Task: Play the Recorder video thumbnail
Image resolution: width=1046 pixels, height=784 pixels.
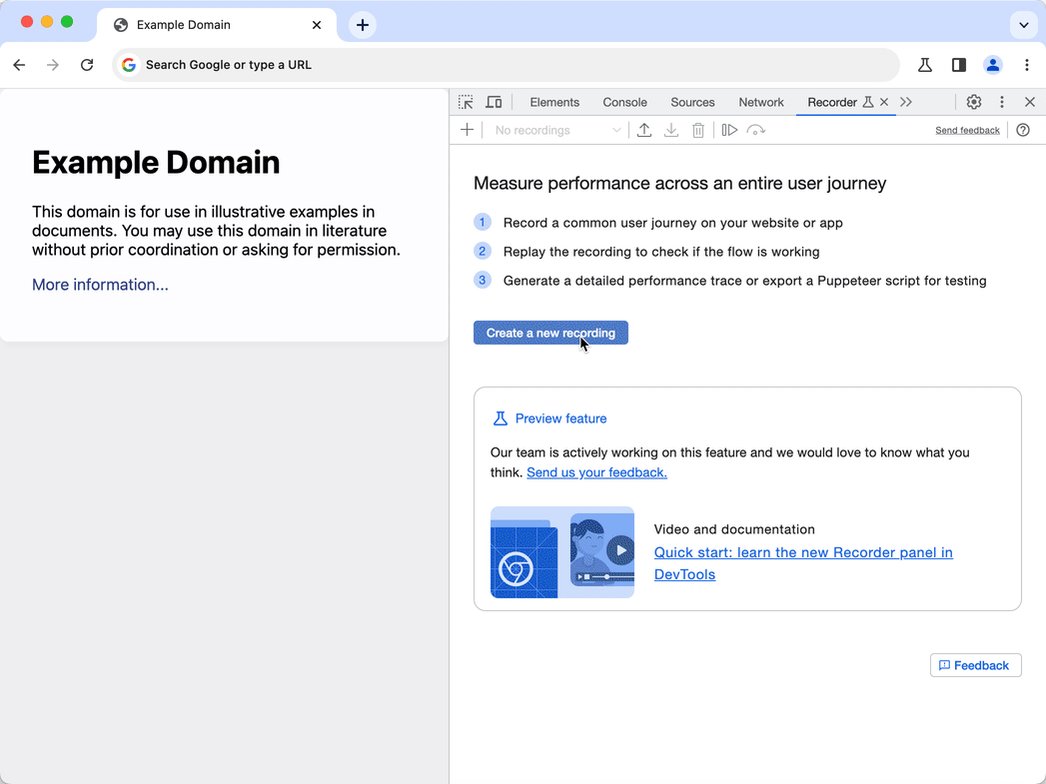Action: pyautogui.click(x=562, y=552)
